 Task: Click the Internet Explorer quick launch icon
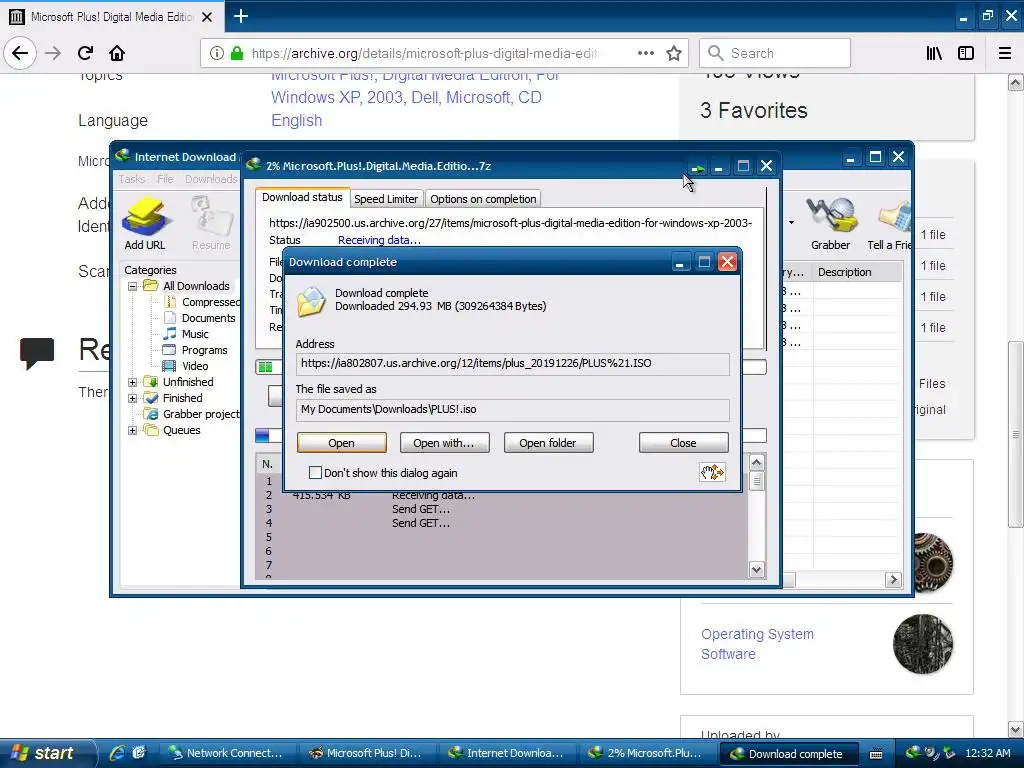[117, 753]
